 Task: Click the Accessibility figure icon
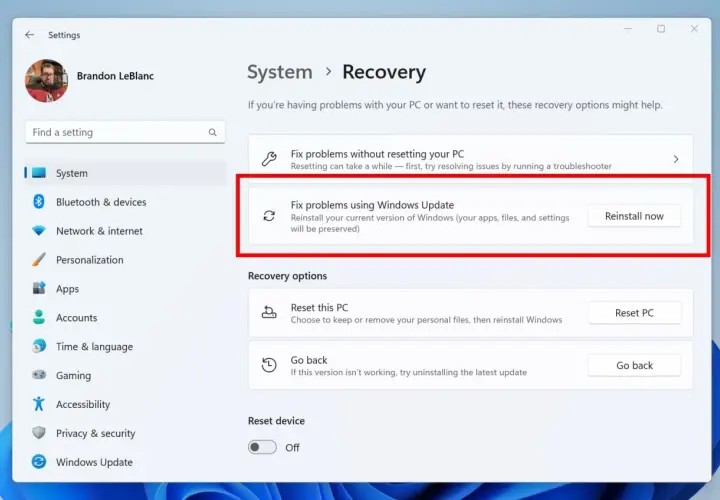pos(39,404)
